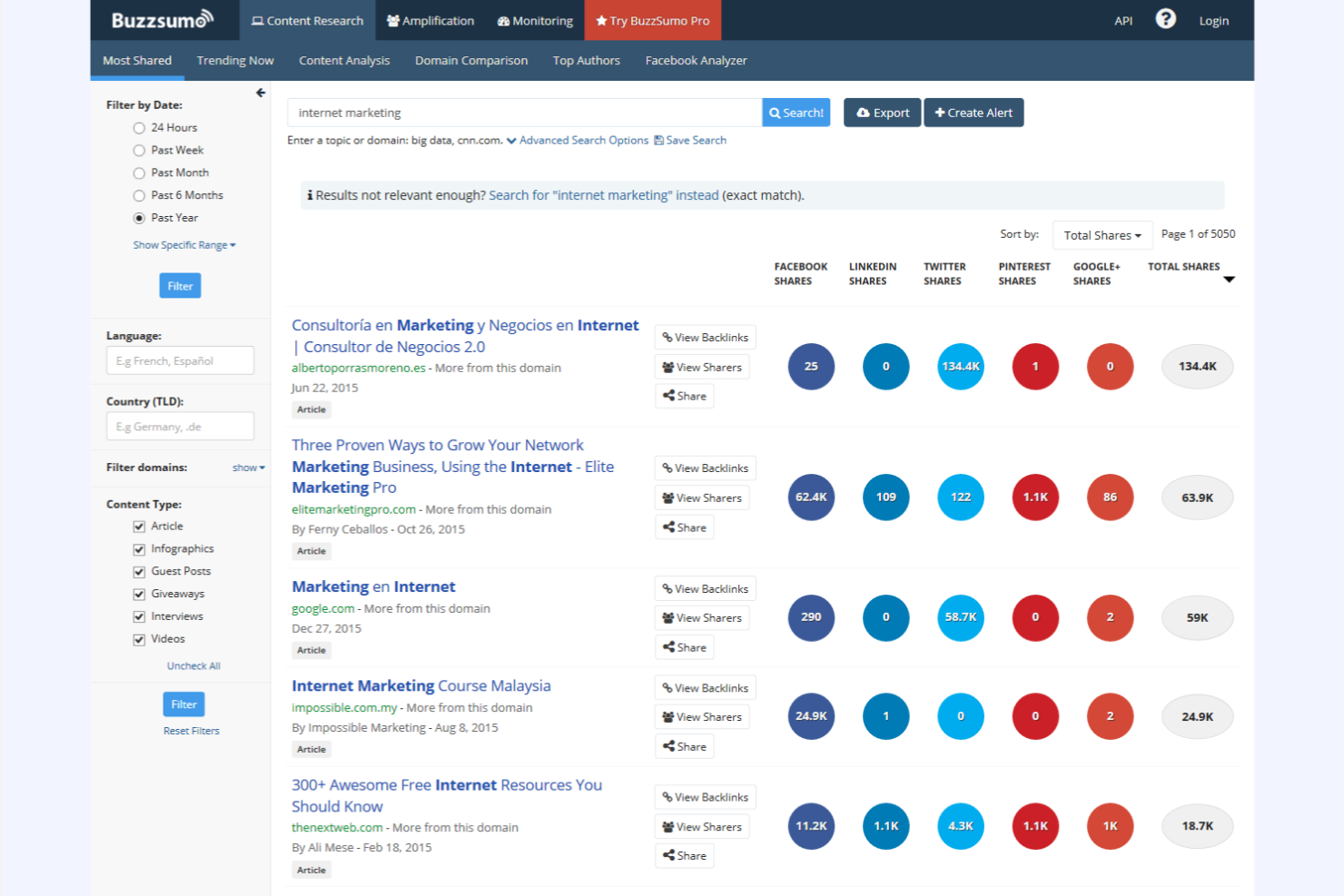
Task: Open the Amplification menu
Action: (430, 20)
